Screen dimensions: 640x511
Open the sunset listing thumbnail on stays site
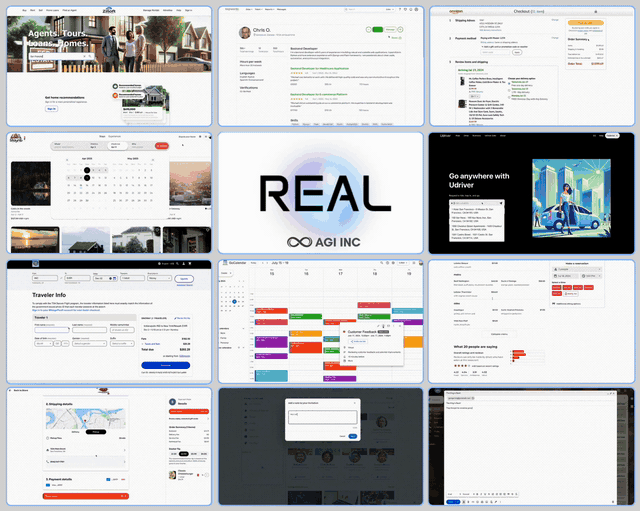tap(35, 240)
